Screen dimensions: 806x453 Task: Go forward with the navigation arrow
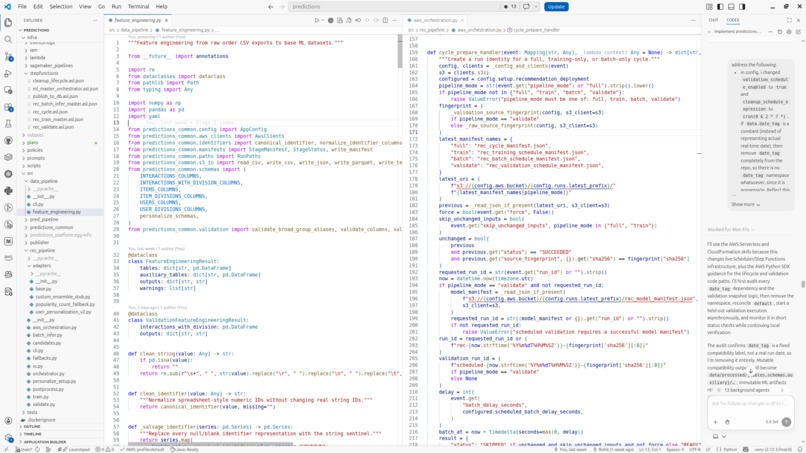point(282,7)
